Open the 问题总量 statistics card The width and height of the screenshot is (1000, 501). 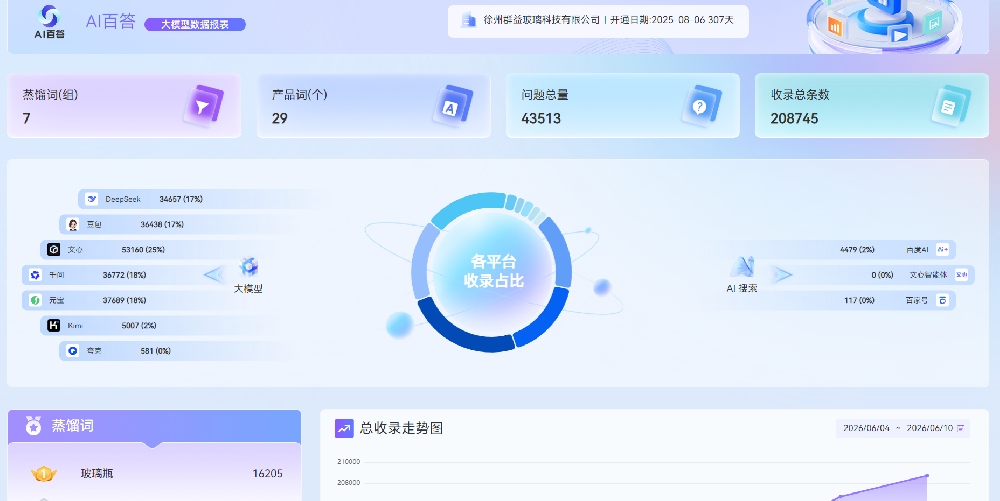point(623,106)
